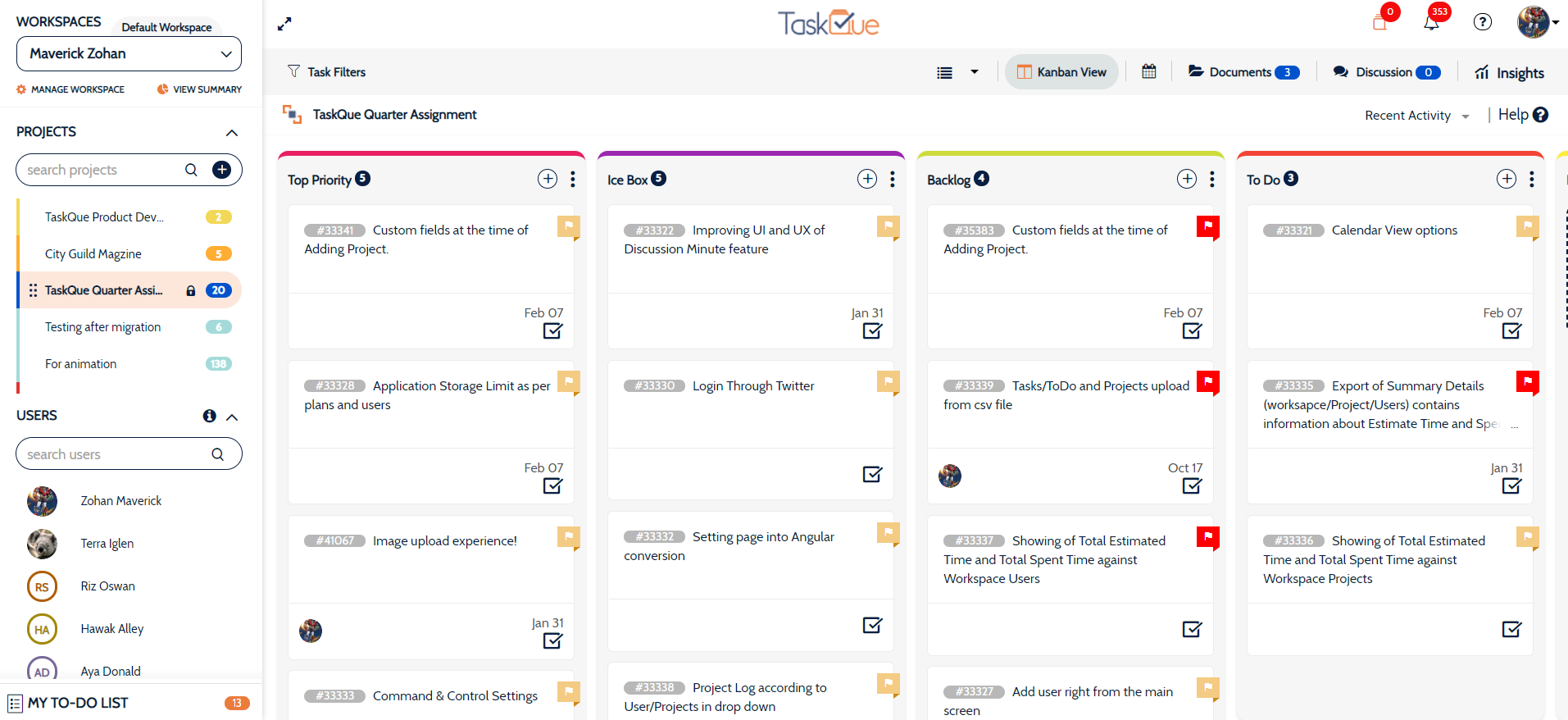Click the shopping bag icon in header
This screenshot has height=720, width=1568.
pyautogui.click(x=1379, y=23)
